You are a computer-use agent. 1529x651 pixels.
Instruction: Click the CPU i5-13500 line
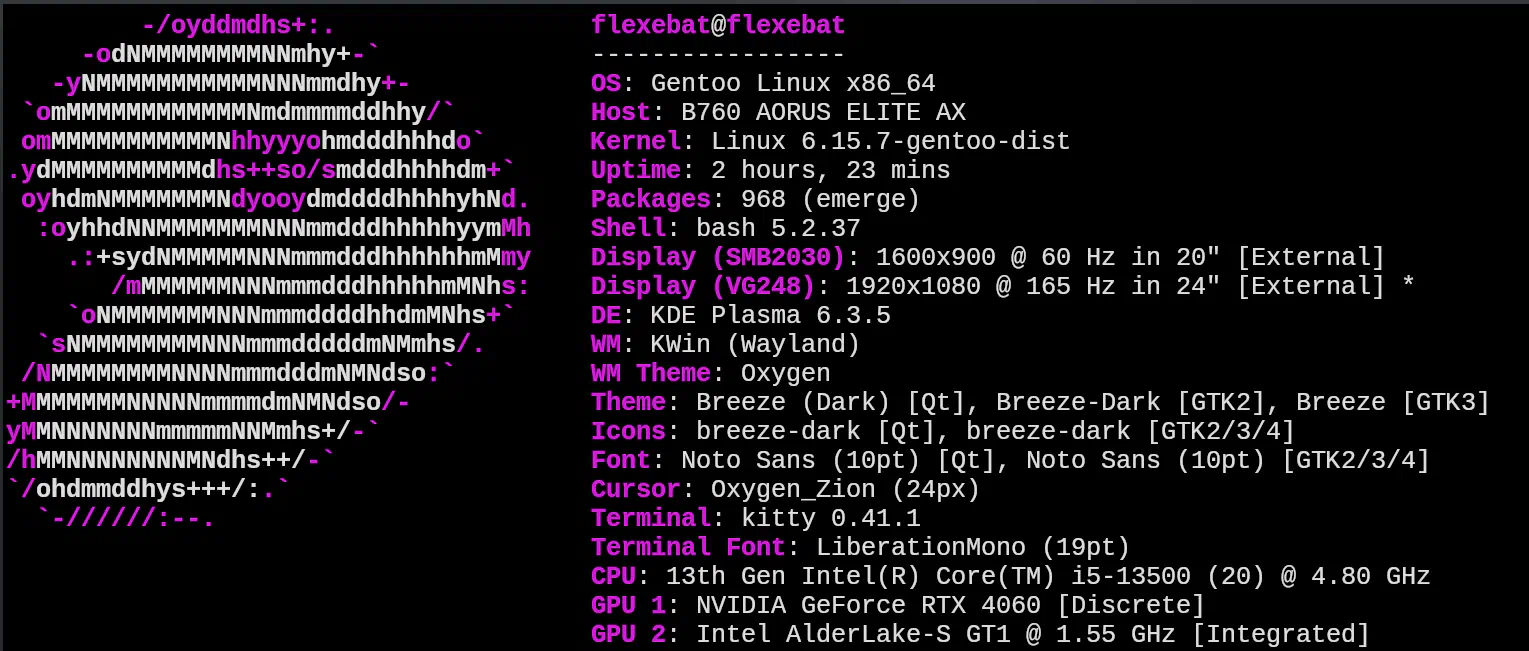(1011, 576)
